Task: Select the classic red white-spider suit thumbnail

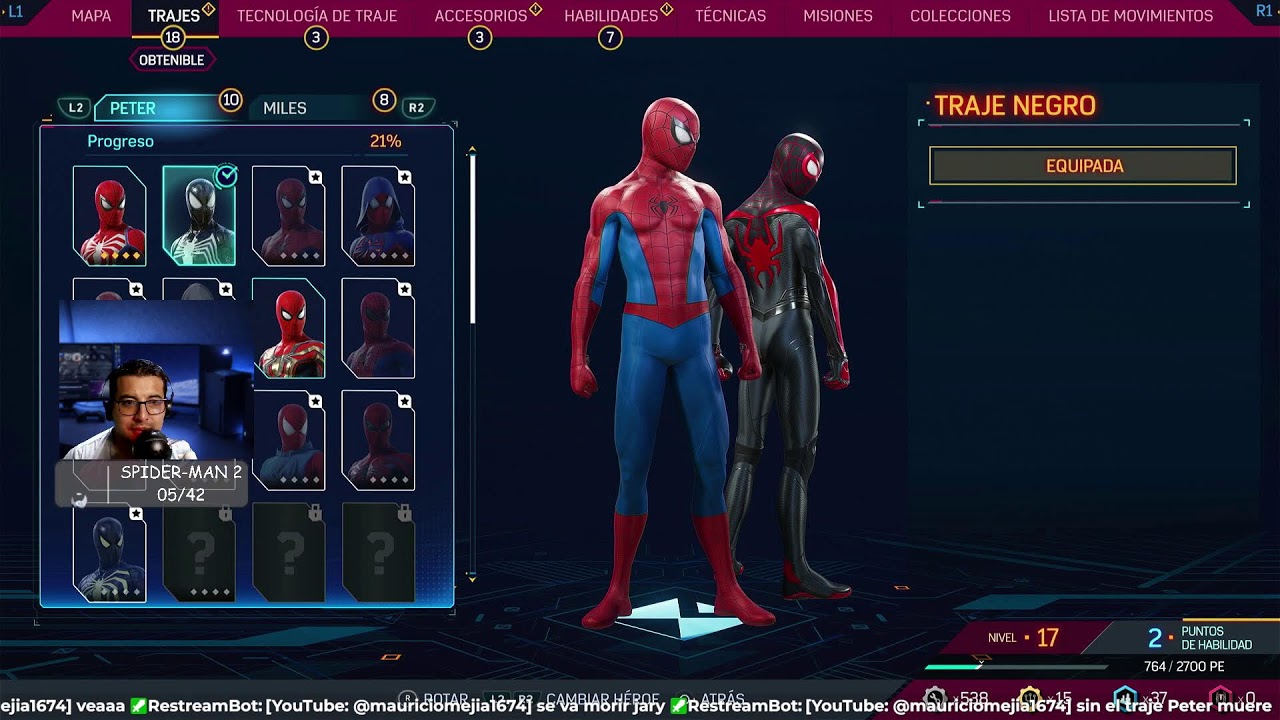Action: (x=109, y=216)
